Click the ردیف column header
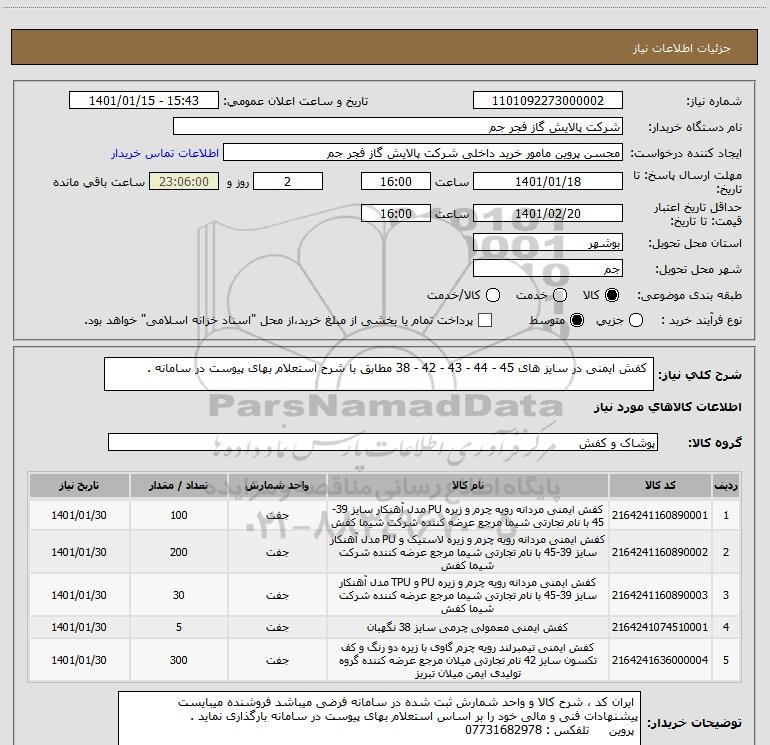770x745 pixels. point(726,486)
